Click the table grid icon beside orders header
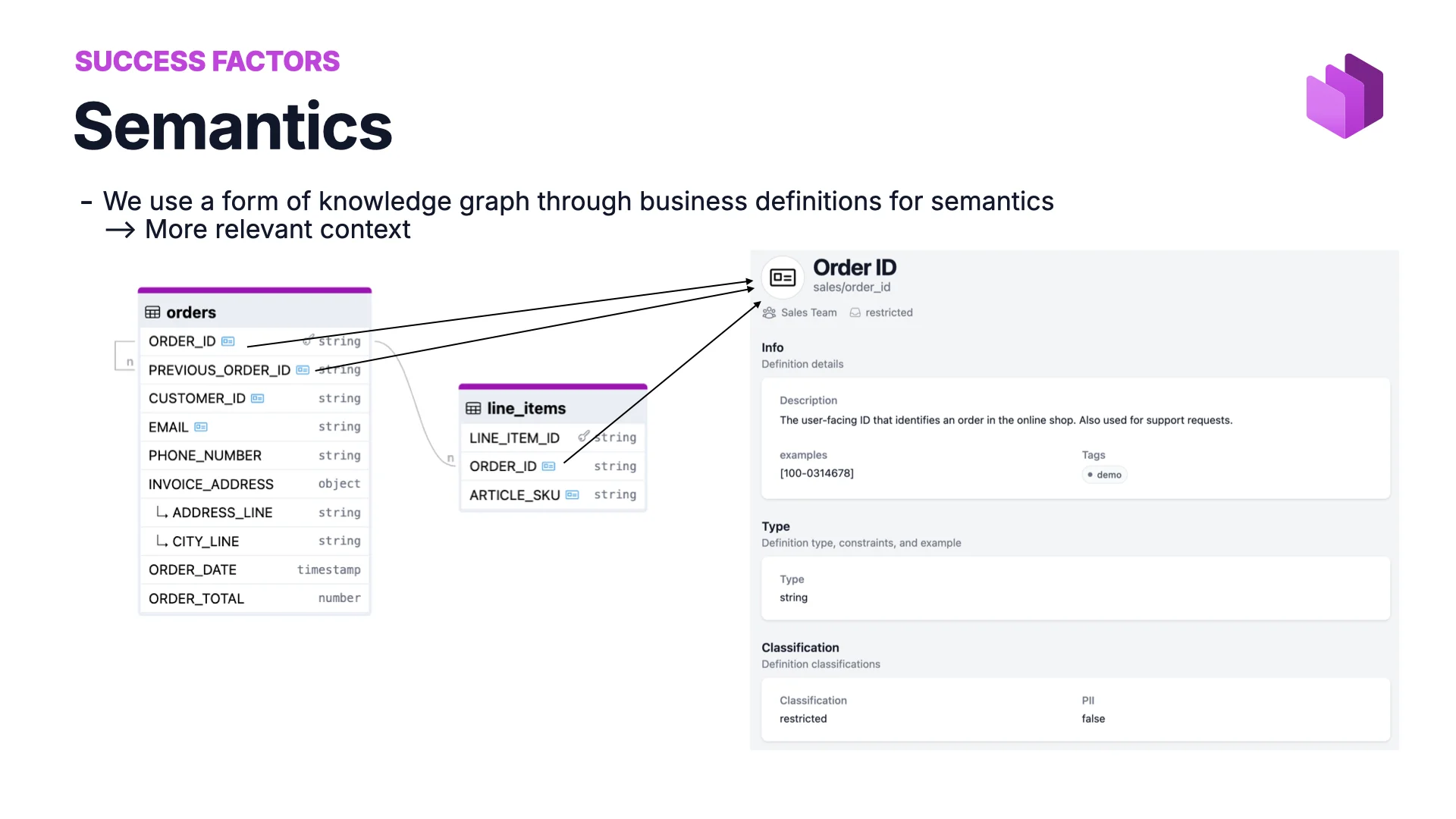This screenshot has height=819, width=1456. click(152, 312)
